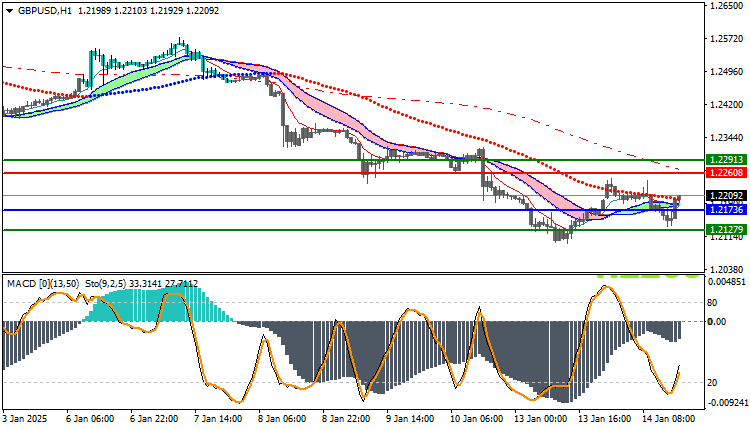Open the chart menu triangle beside GBPUSD,H1

[10, 11]
